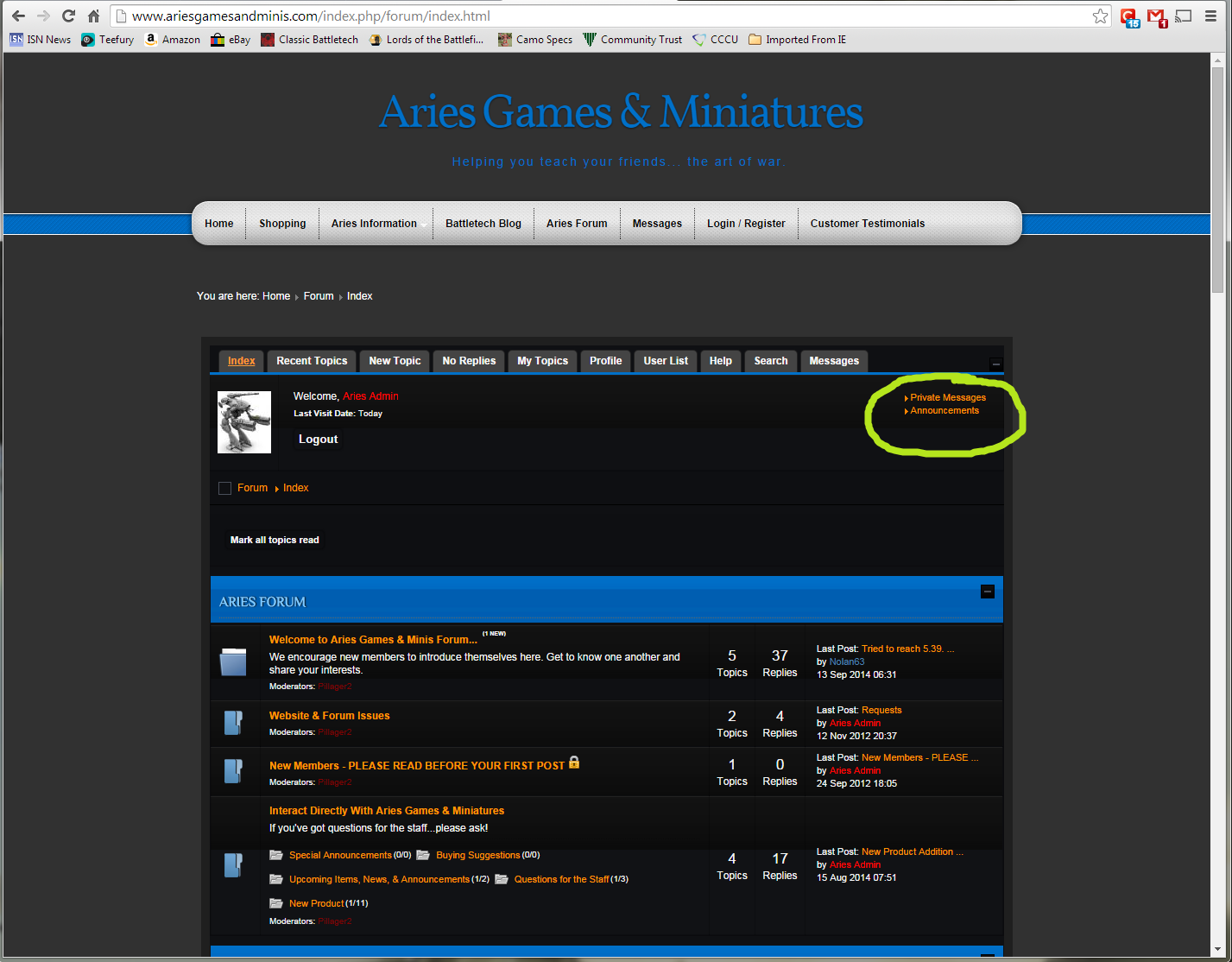Click the Aries Admin avatar image
Viewport: 1232px width, 962px height.
click(244, 422)
